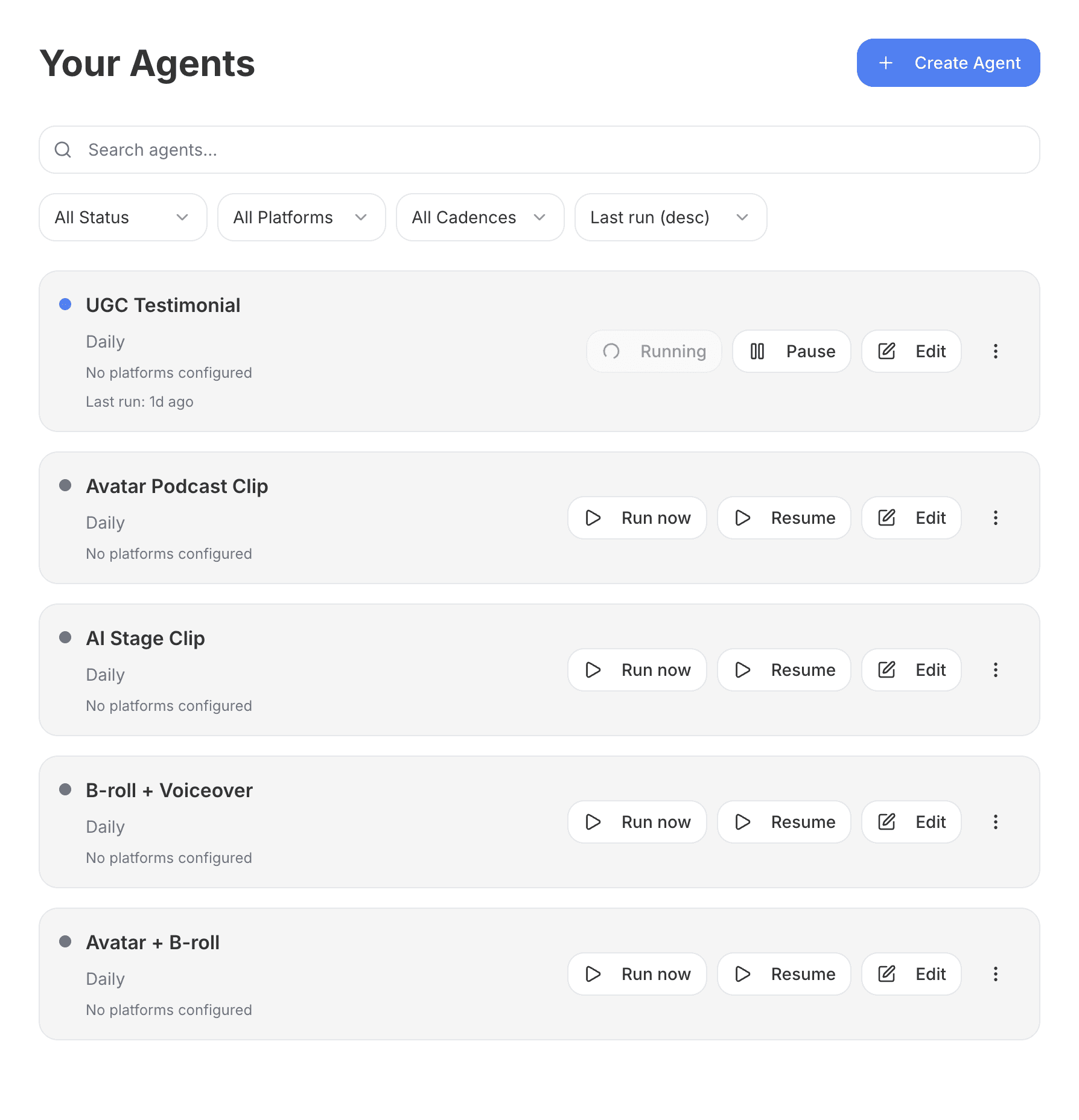Click the plus icon on Create Agent button

885,62
